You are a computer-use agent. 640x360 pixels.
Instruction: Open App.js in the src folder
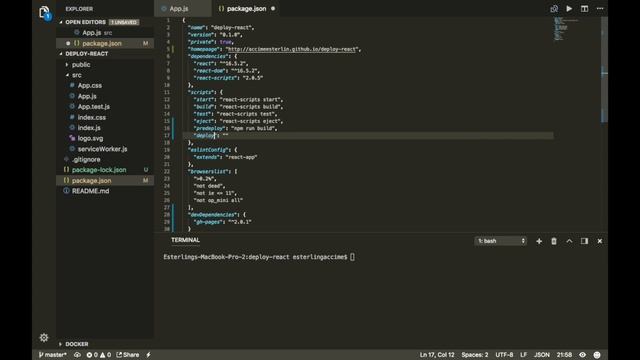(87, 96)
